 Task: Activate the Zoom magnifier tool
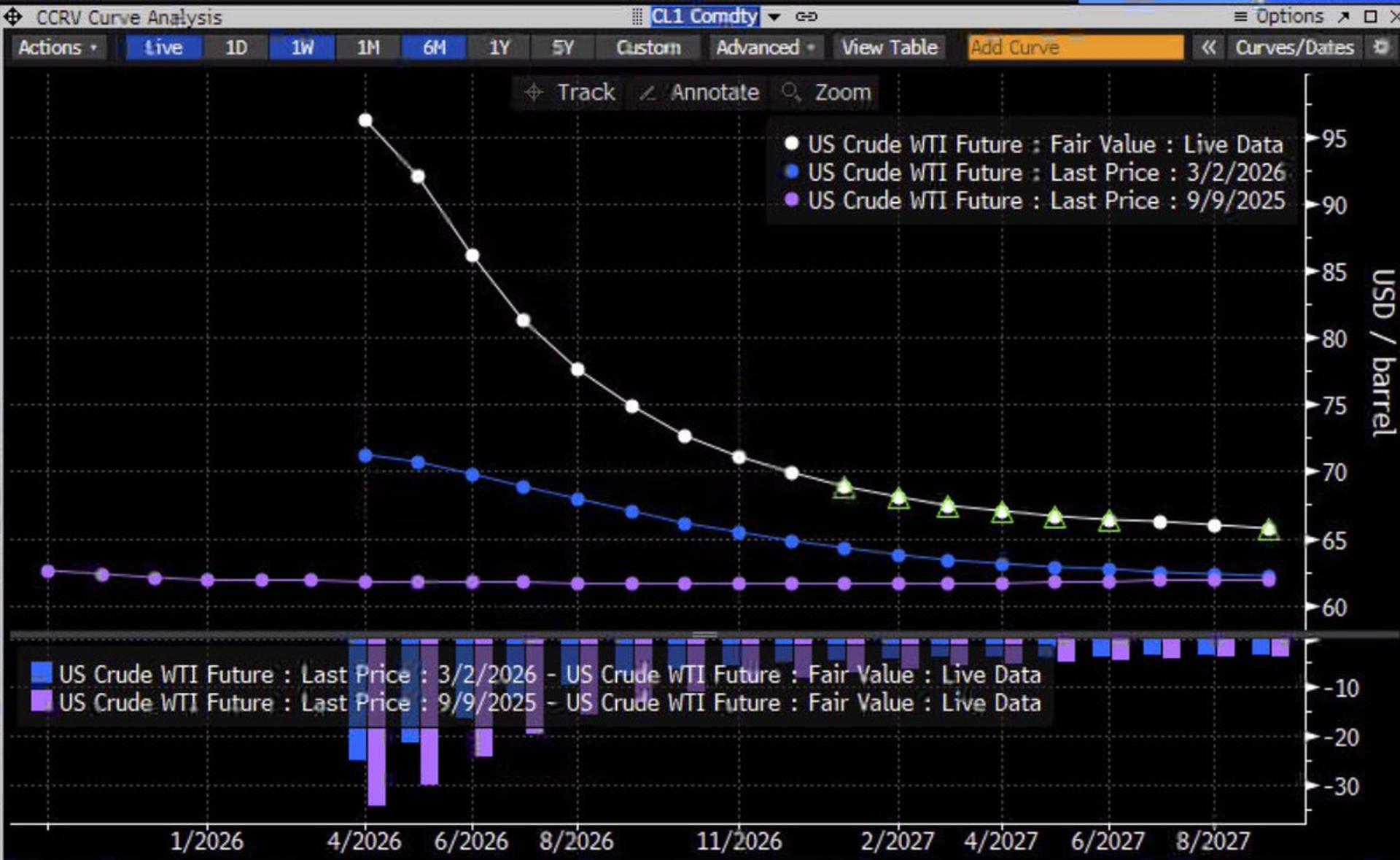click(827, 93)
